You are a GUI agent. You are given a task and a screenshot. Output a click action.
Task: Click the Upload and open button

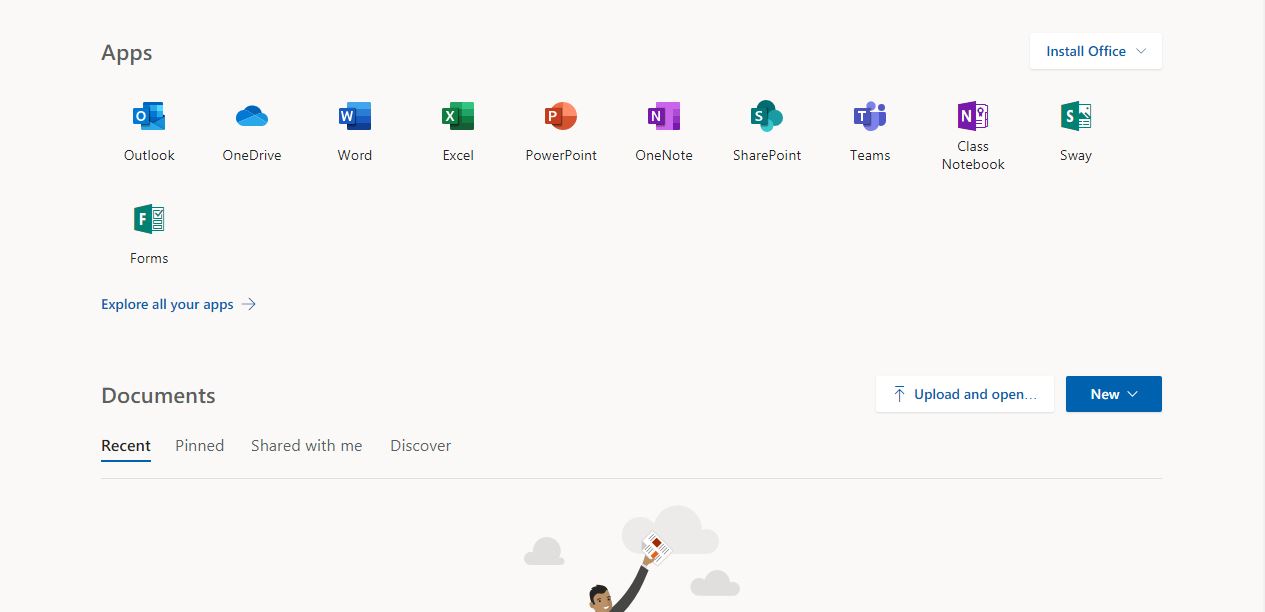[965, 394]
